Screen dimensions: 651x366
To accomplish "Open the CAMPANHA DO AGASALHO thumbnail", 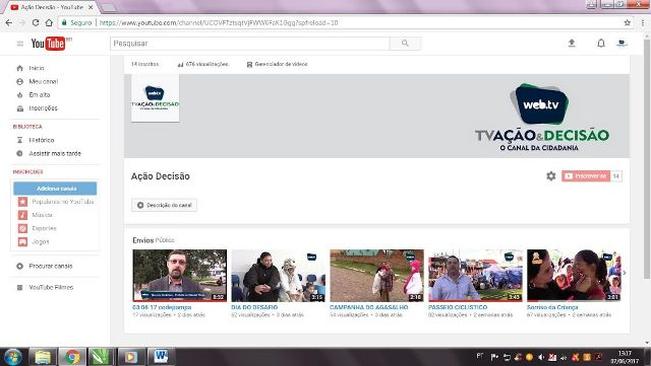I will click(377, 275).
